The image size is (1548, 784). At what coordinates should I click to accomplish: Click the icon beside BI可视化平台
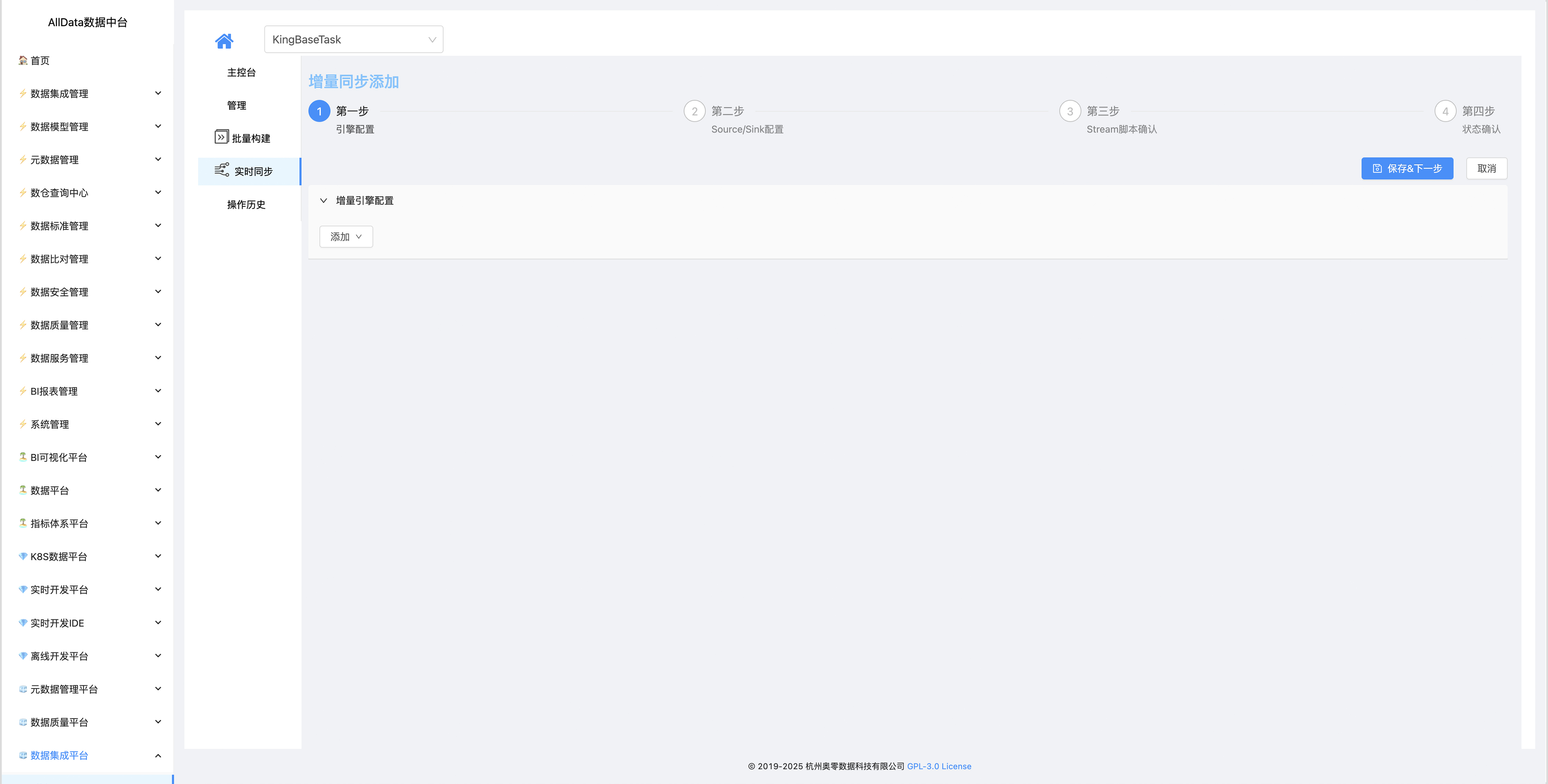23,457
